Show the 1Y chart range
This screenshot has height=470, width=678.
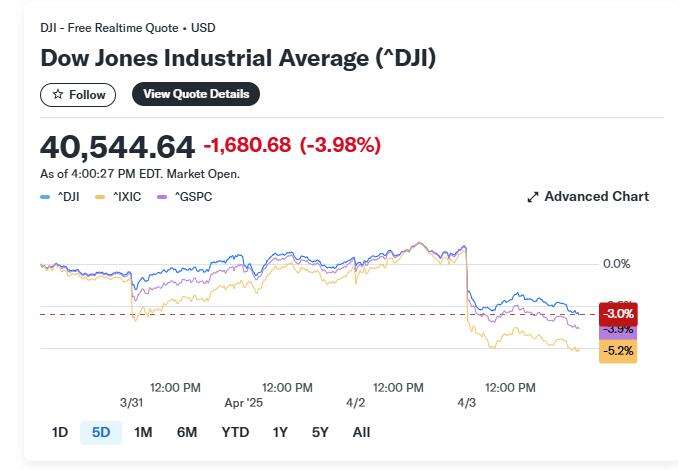click(x=280, y=432)
